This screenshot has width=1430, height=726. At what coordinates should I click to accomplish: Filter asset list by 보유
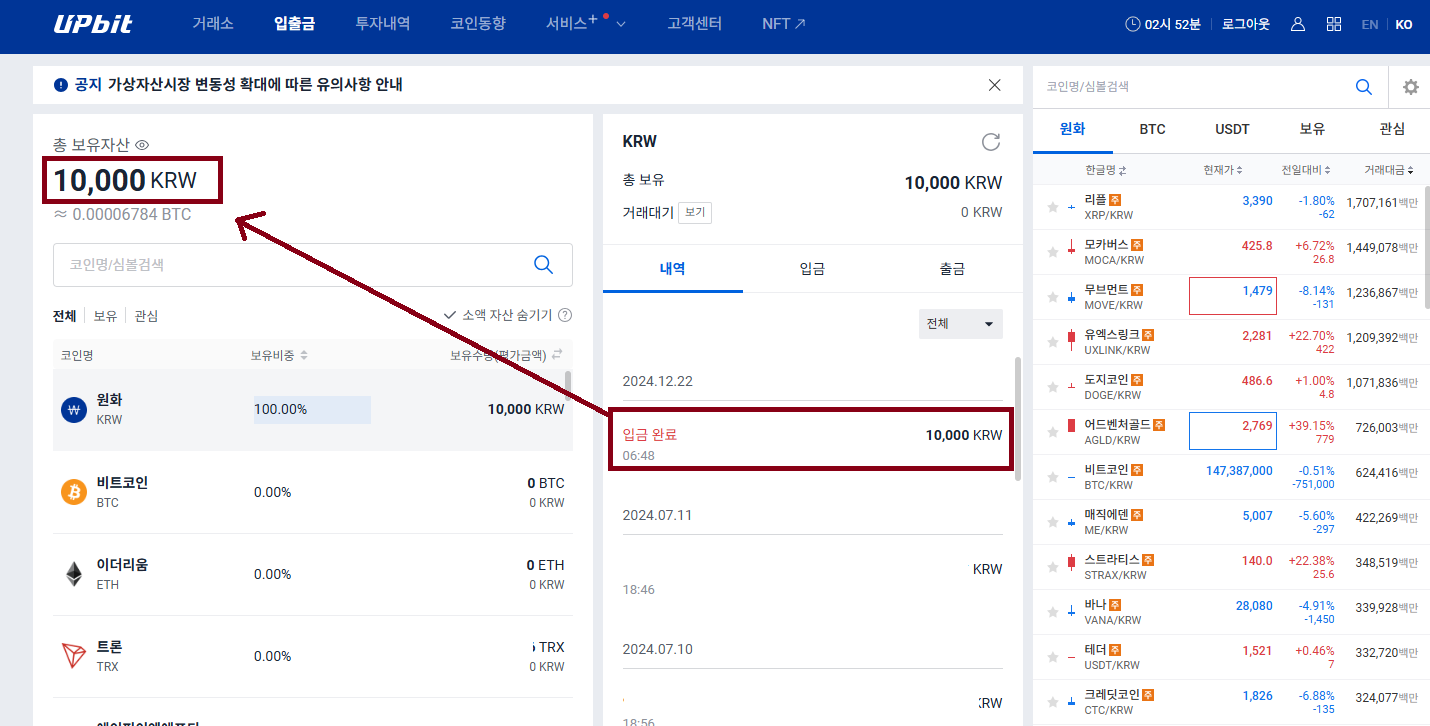105,316
